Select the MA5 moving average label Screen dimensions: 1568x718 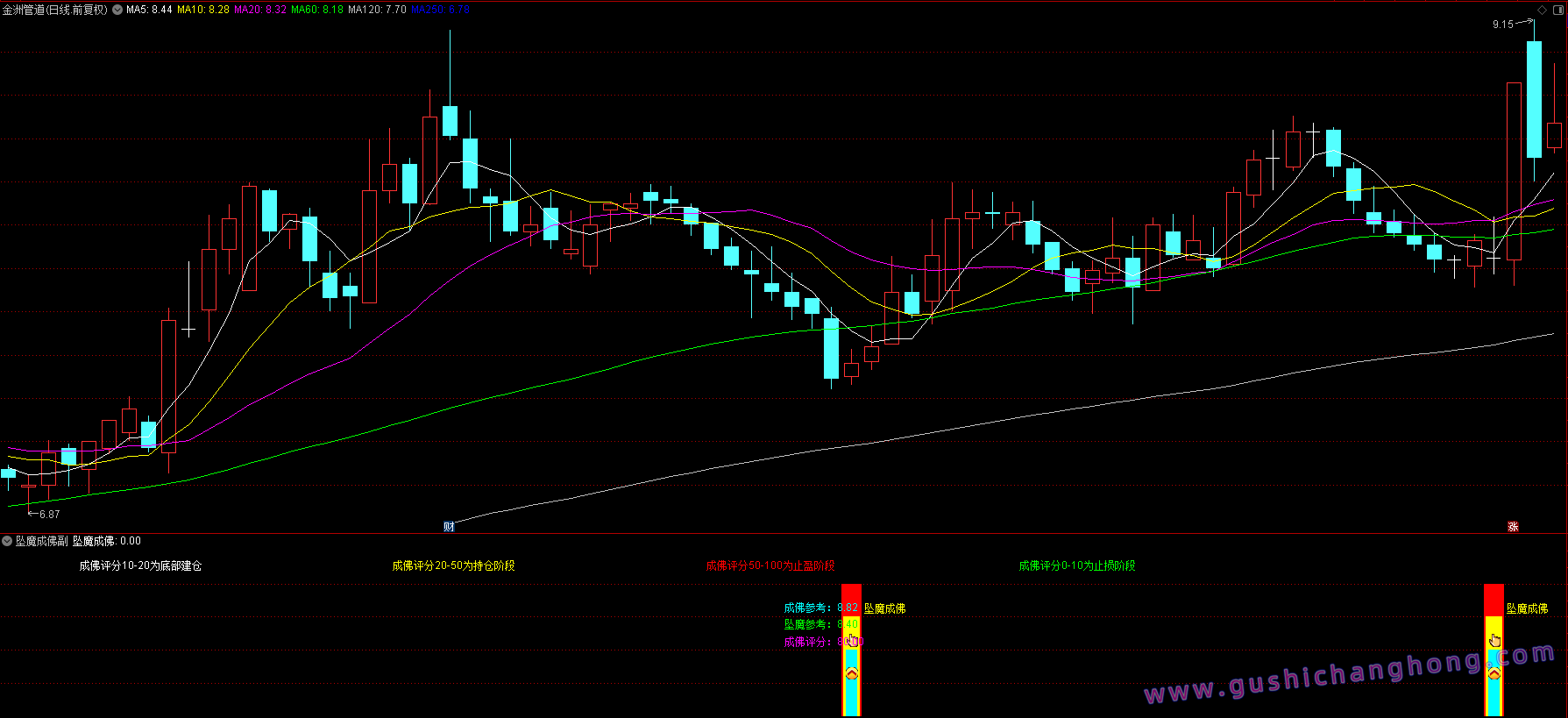(149, 10)
